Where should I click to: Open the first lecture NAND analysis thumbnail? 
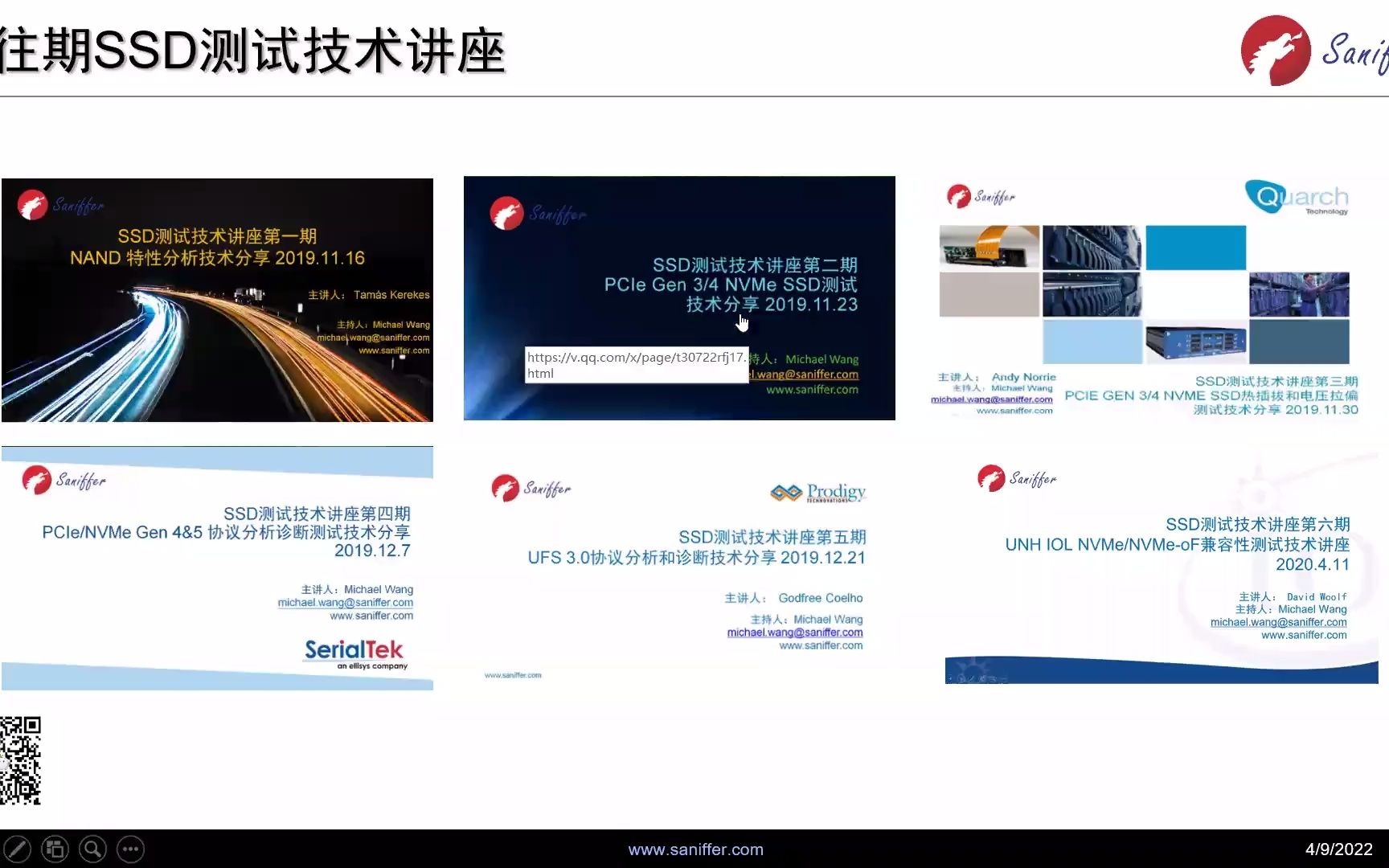[x=217, y=300]
